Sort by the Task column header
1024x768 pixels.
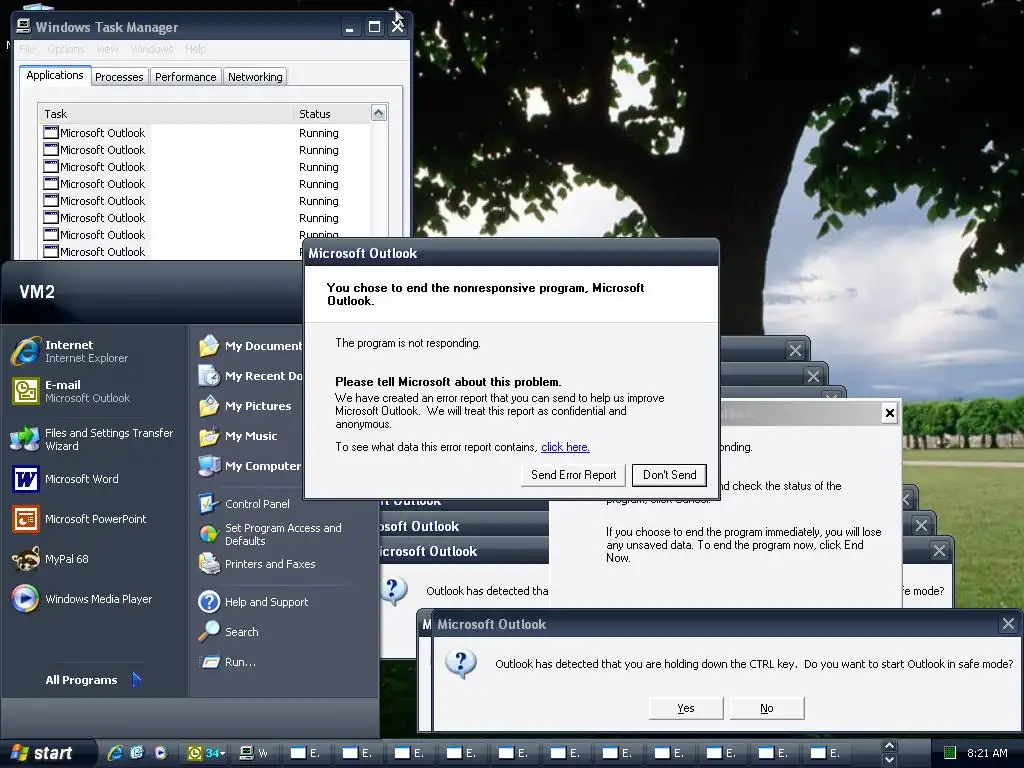coord(165,114)
